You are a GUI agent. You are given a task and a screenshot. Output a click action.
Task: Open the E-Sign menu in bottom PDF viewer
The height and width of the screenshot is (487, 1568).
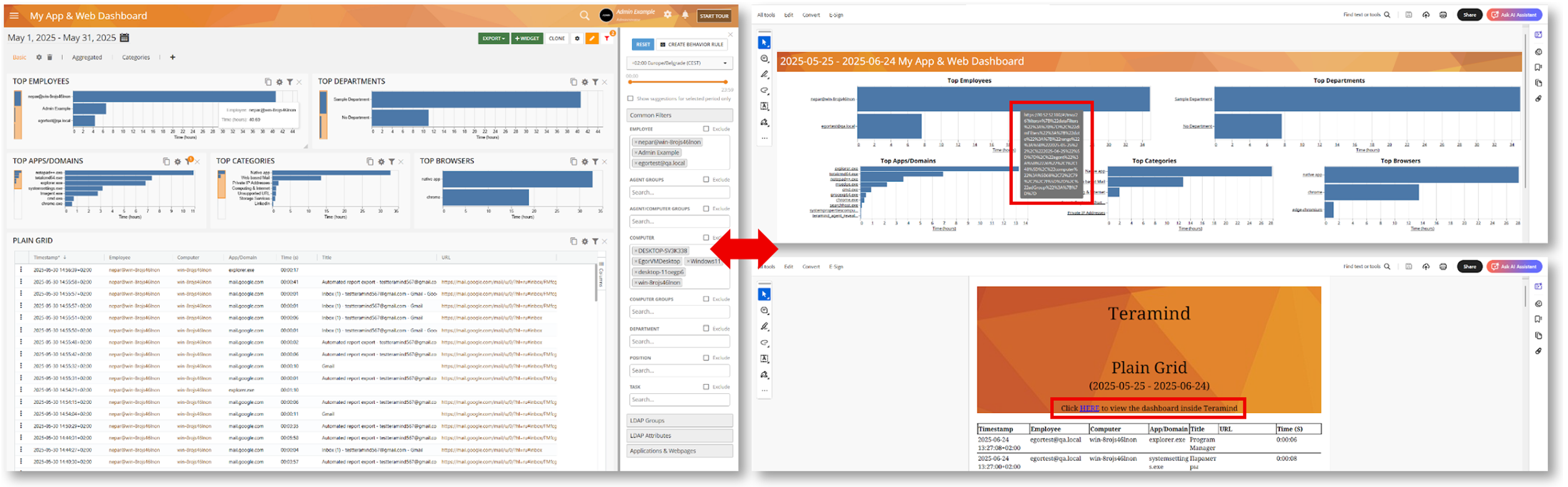click(836, 267)
